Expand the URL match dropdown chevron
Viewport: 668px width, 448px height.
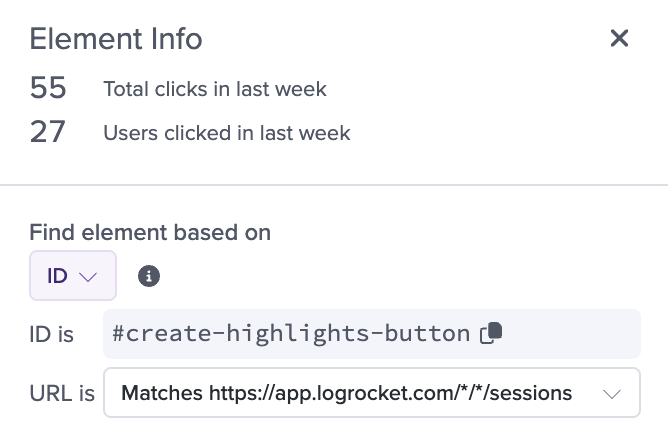click(x=612, y=393)
